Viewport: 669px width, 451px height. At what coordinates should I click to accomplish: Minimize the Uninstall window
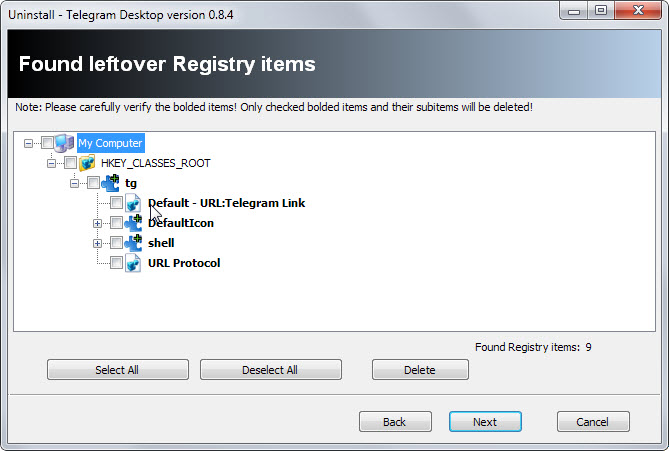pyautogui.click(x=574, y=11)
